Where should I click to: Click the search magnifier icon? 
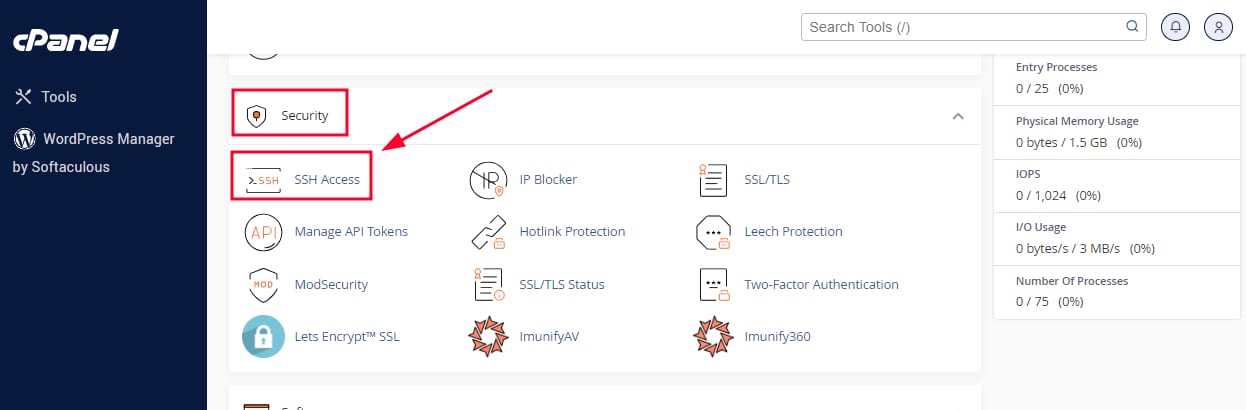tap(1132, 27)
